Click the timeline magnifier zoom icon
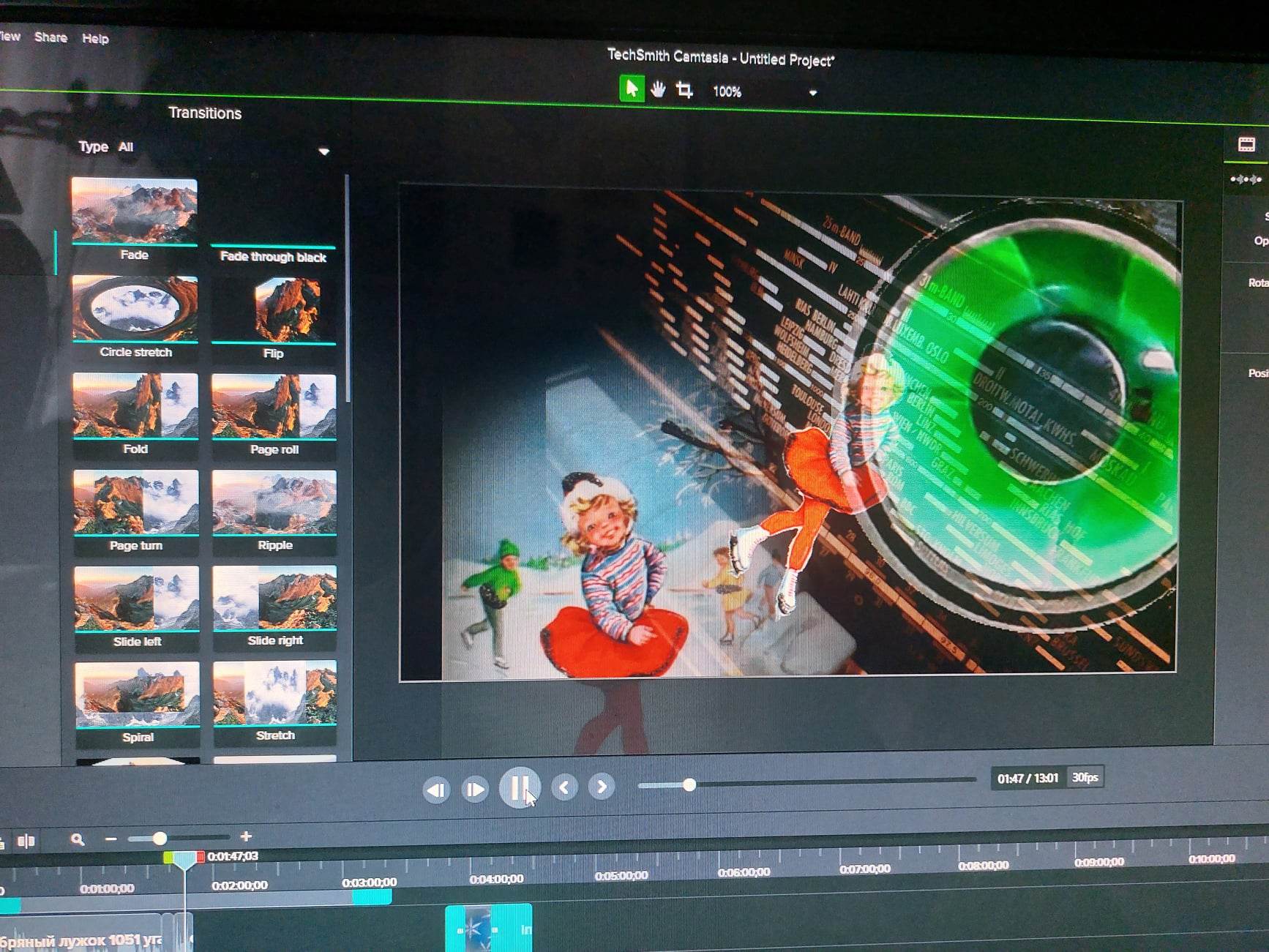The height and width of the screenshot is (952, 1269). point(77,839)
